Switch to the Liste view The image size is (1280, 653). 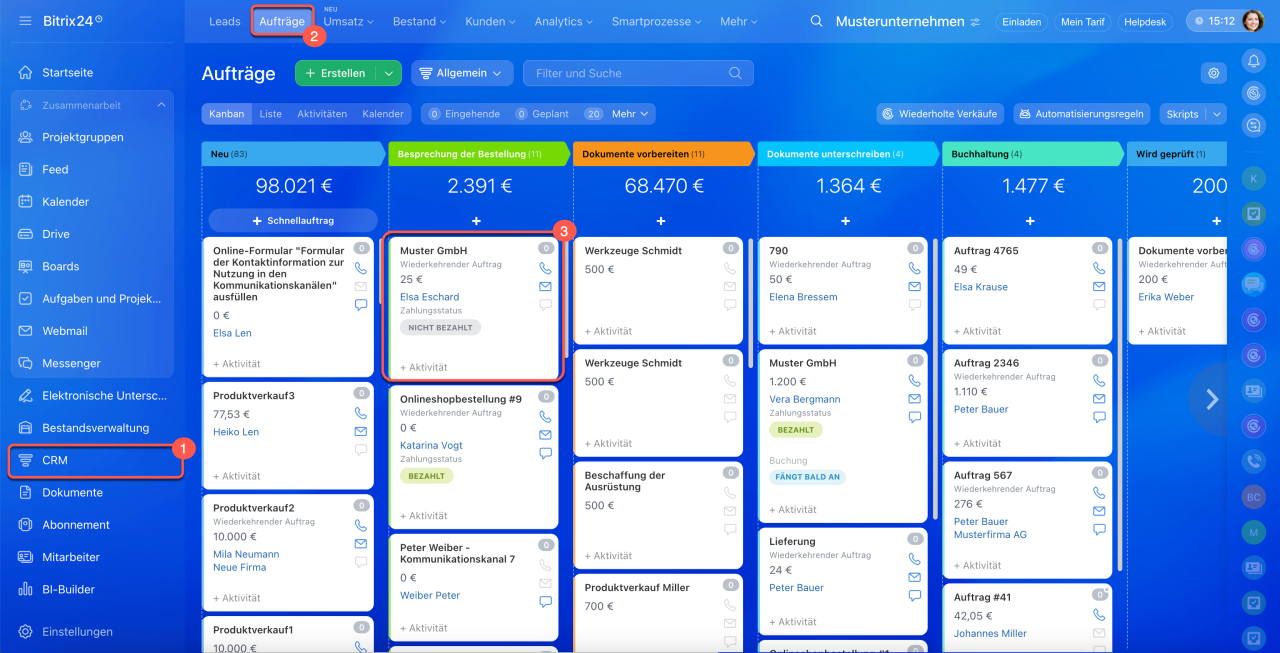(x=271, y=114)
